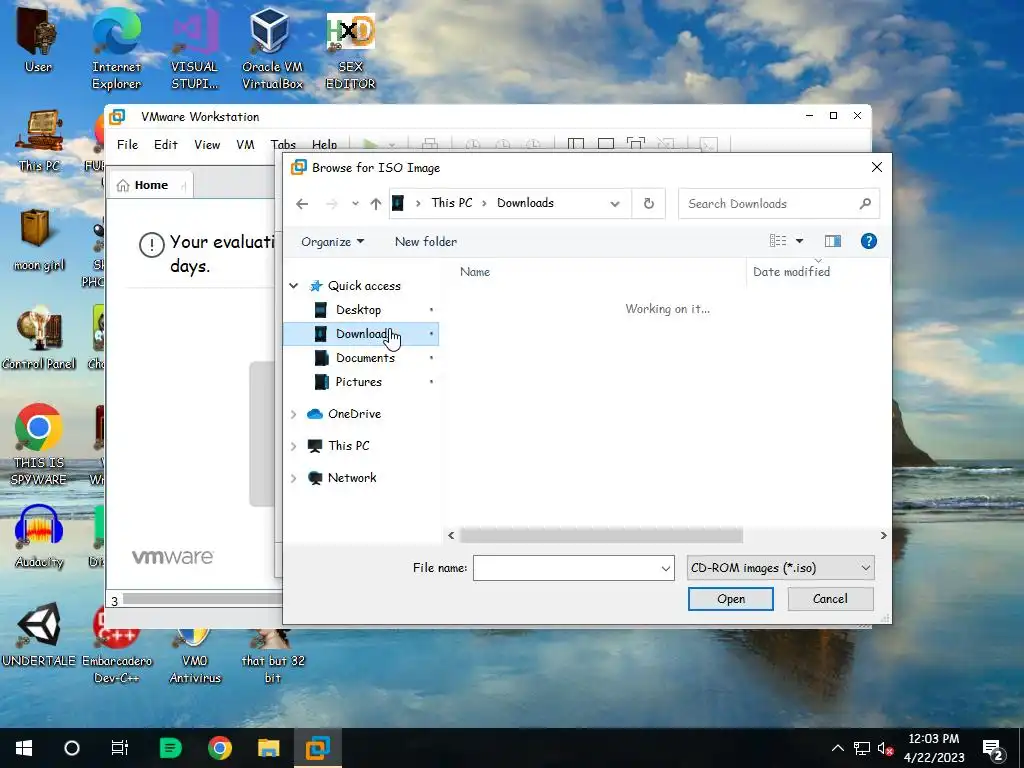The image size is (1024, 768).
Task: Go up one folder level in dialog
Action: pos(376,204)
